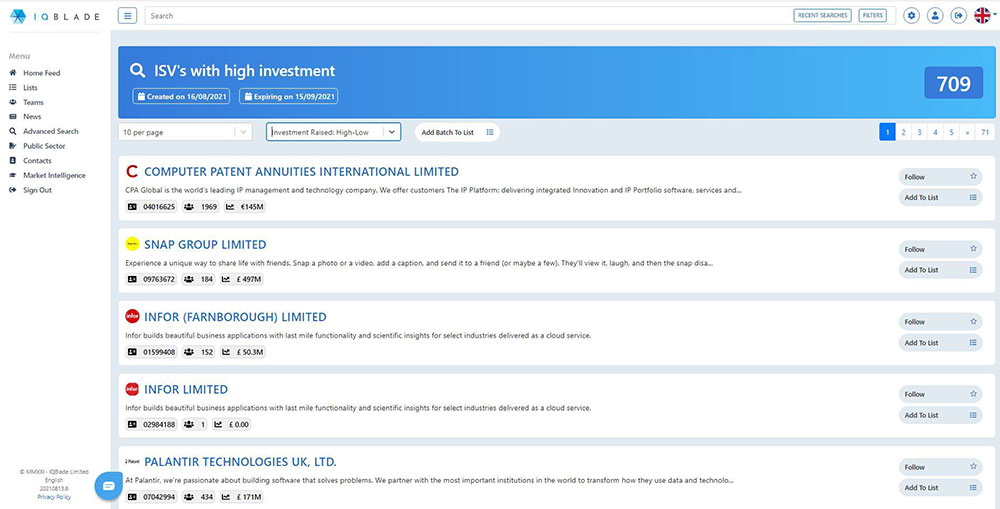
Task: Open the Investment Raised High-Low sort dropdown
Action: point(334,132)
